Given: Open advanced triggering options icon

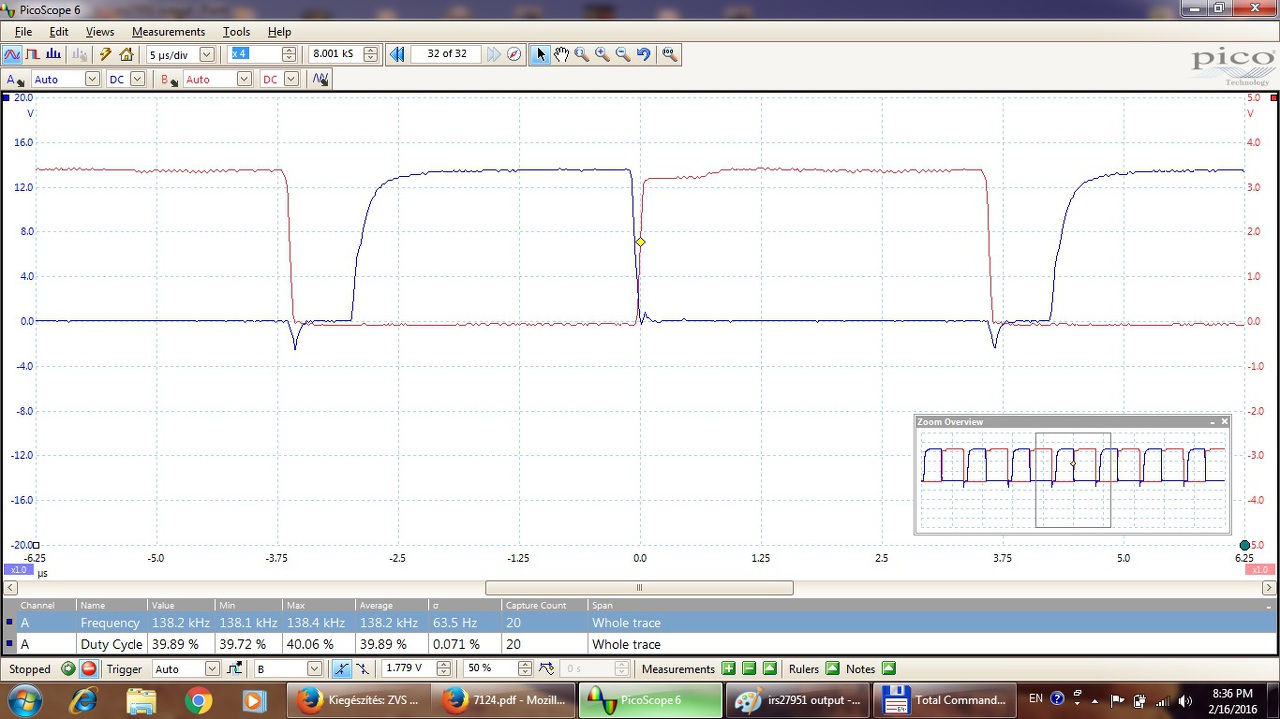Looking at the screenshot, I should point(235,669).
